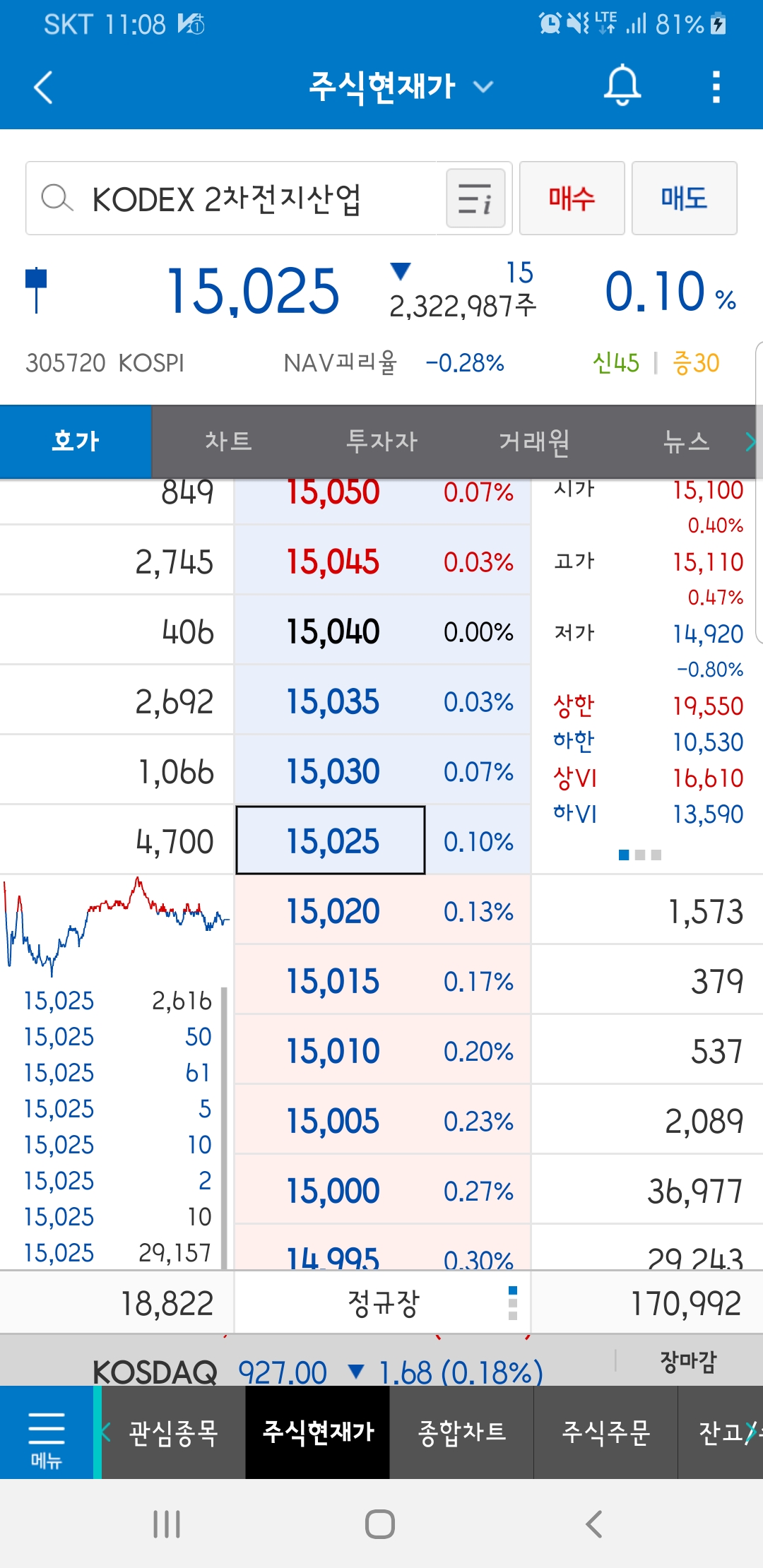Switch to the 뉴스 tab
Screen dimensions: 763x1568
tap(686, 442)
